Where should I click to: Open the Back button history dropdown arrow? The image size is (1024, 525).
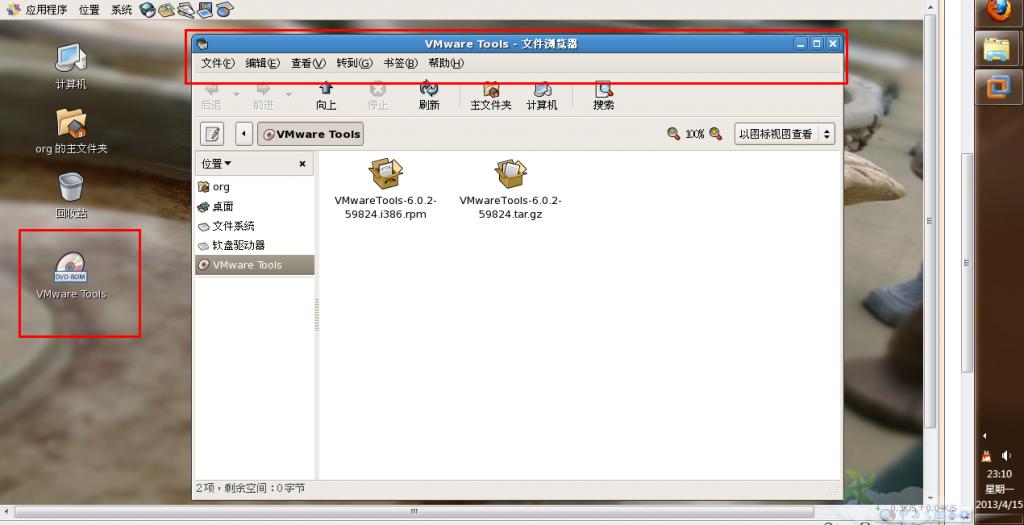point(236,95)
